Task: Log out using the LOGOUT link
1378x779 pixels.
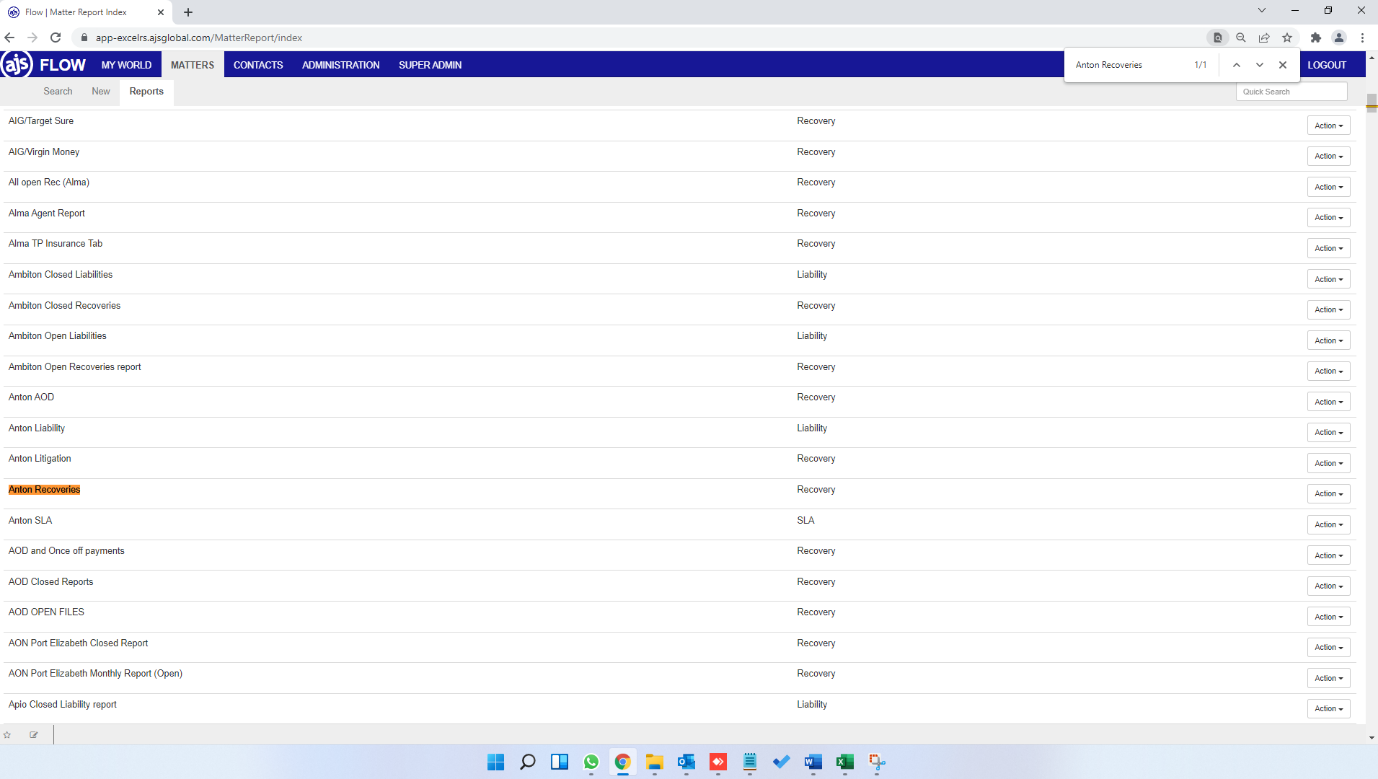Action: pos(1327,65)
